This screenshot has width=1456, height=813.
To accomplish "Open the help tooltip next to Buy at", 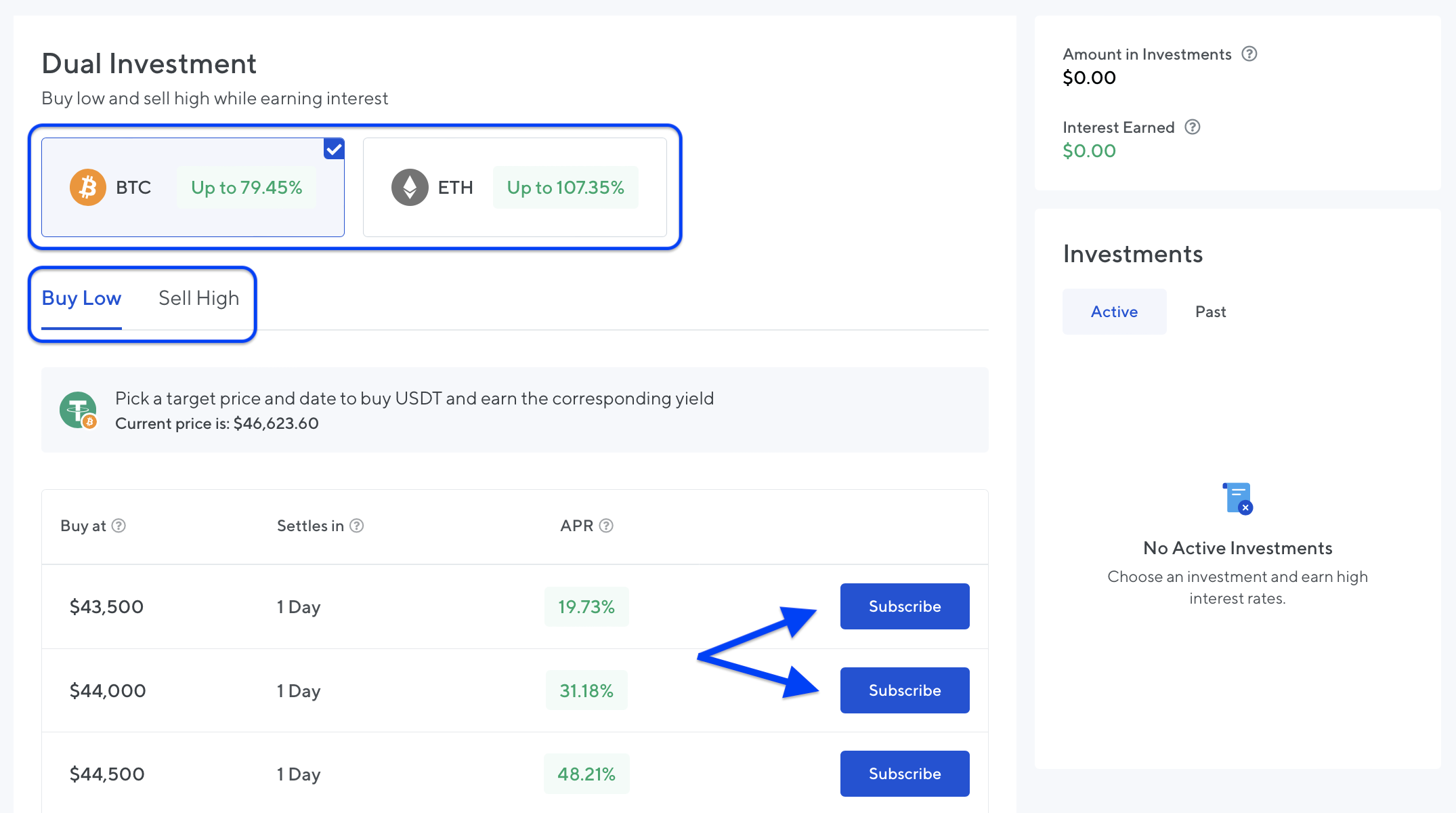I will point(119,525).
